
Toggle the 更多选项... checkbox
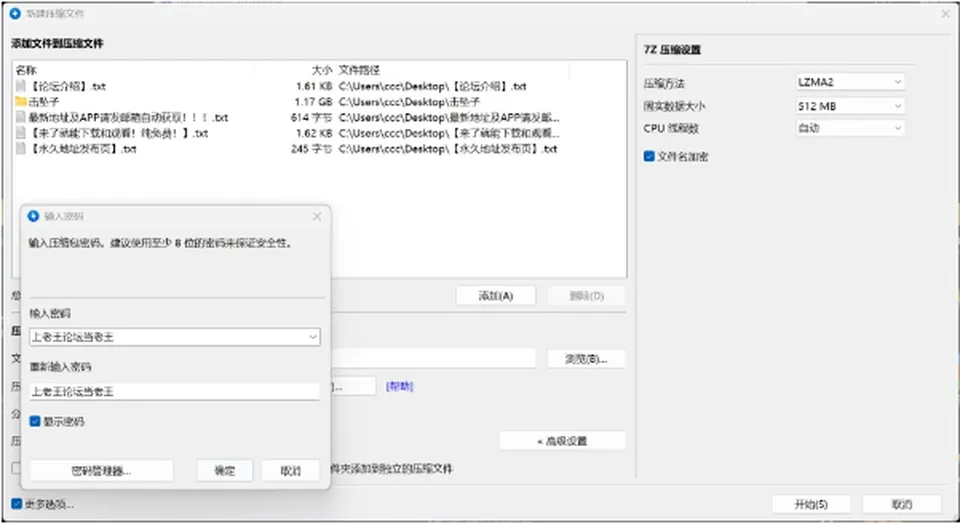(x=17, y=504)
